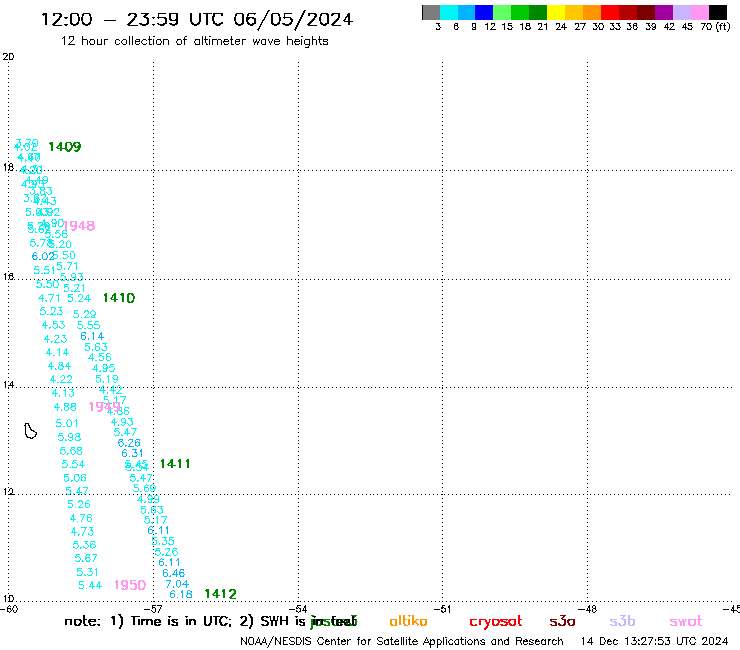Screen dimensions: 740x650
Task: Click the longitude axis label -48
Action: (587, 610)
